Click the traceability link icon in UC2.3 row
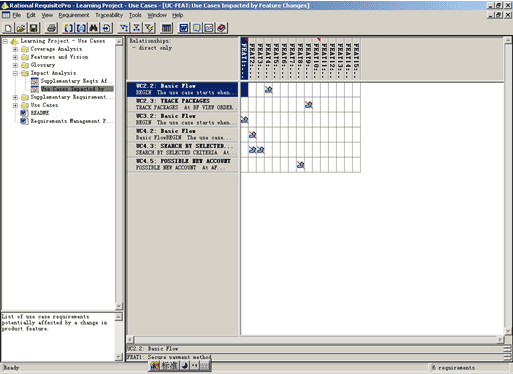 coord(309,105)
